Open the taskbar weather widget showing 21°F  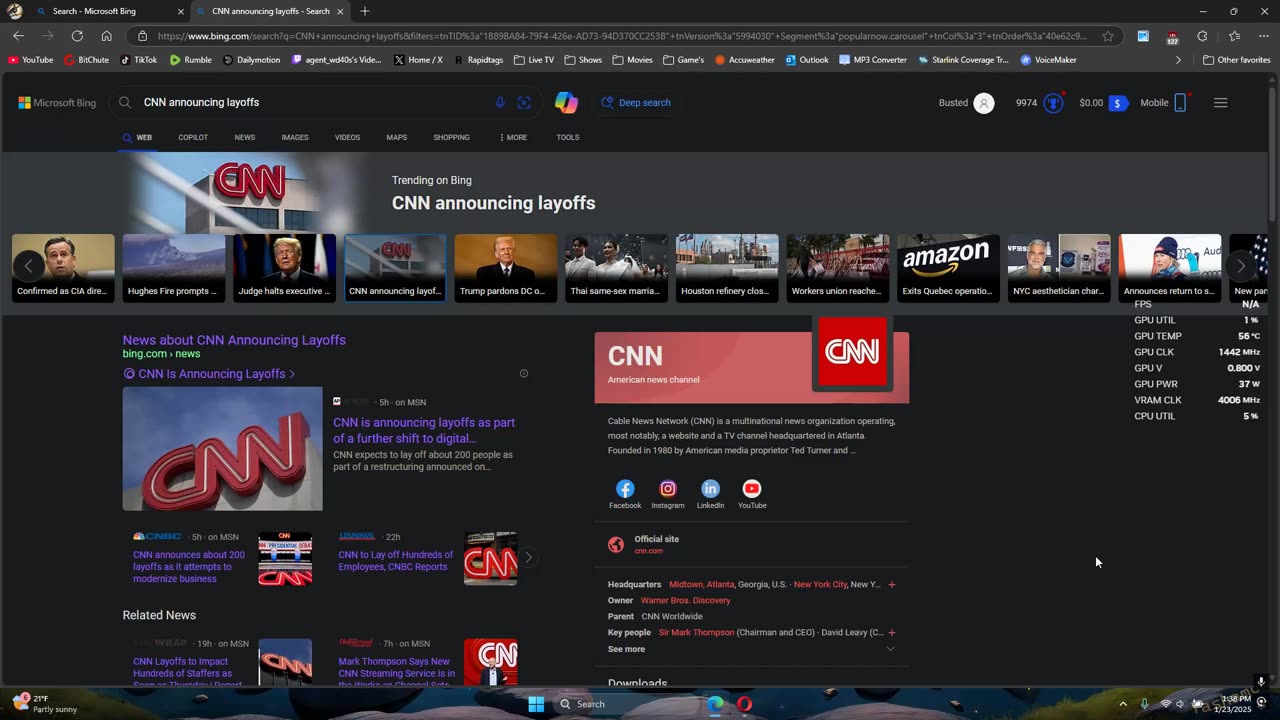coord(44,704)
